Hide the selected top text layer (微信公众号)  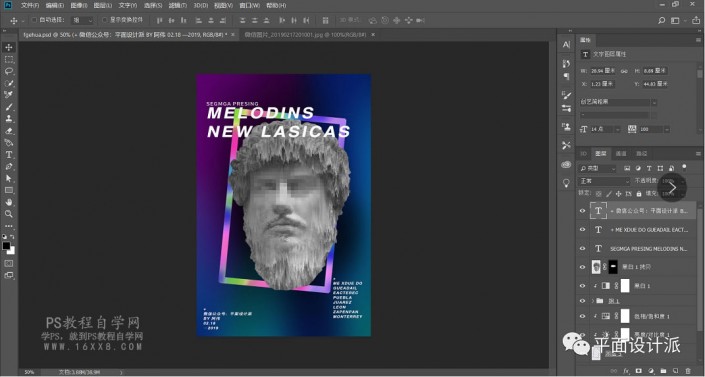(582, 211)
